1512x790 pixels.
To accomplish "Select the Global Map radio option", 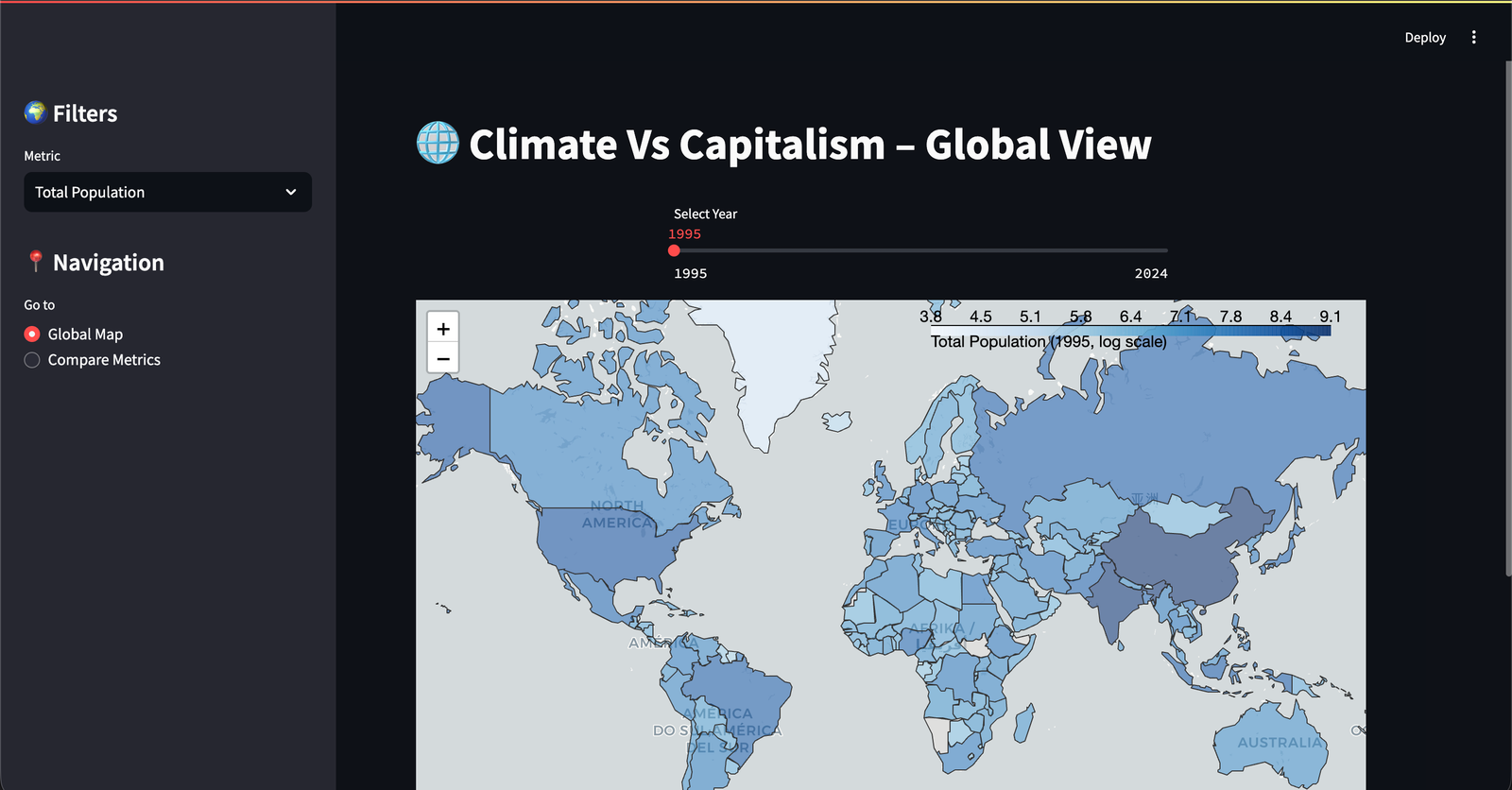I will point(74,334).
